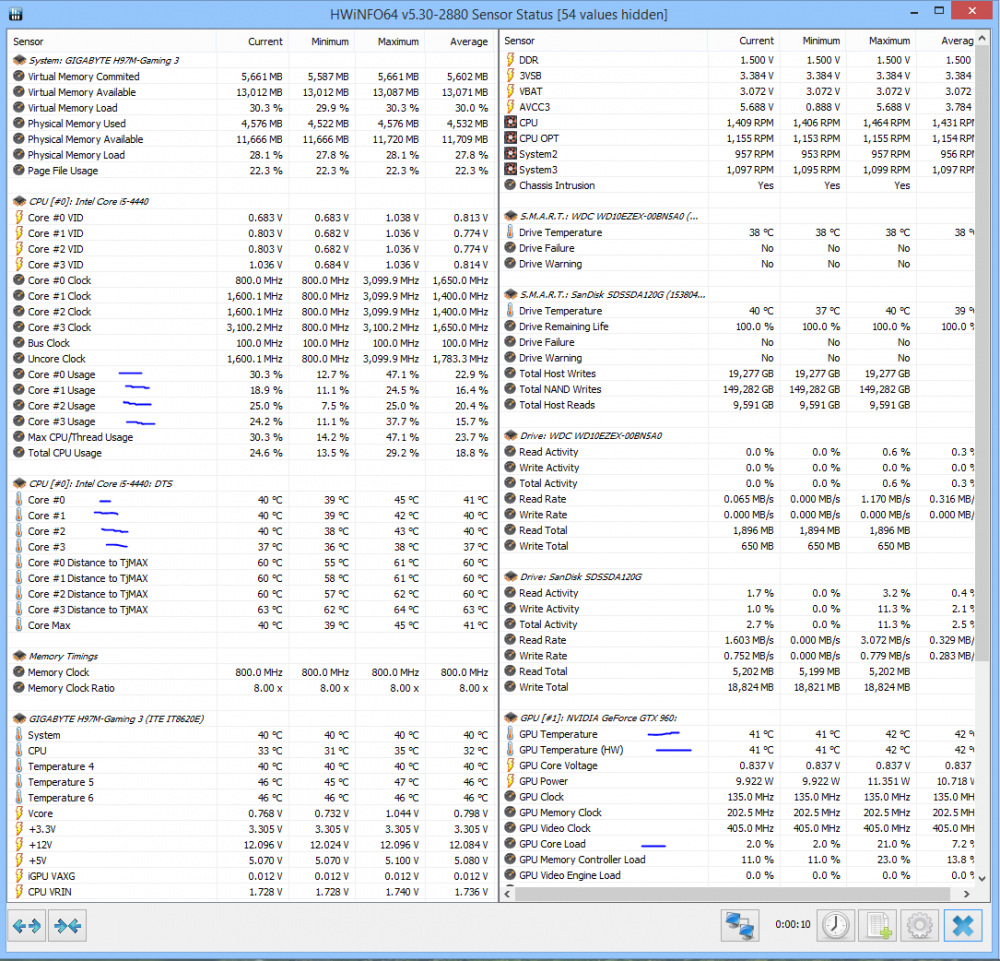Select the S.M.A.R.T. SanDisk sensor group header
Viewport: 1000px width, 961px height.
(612, 295)
